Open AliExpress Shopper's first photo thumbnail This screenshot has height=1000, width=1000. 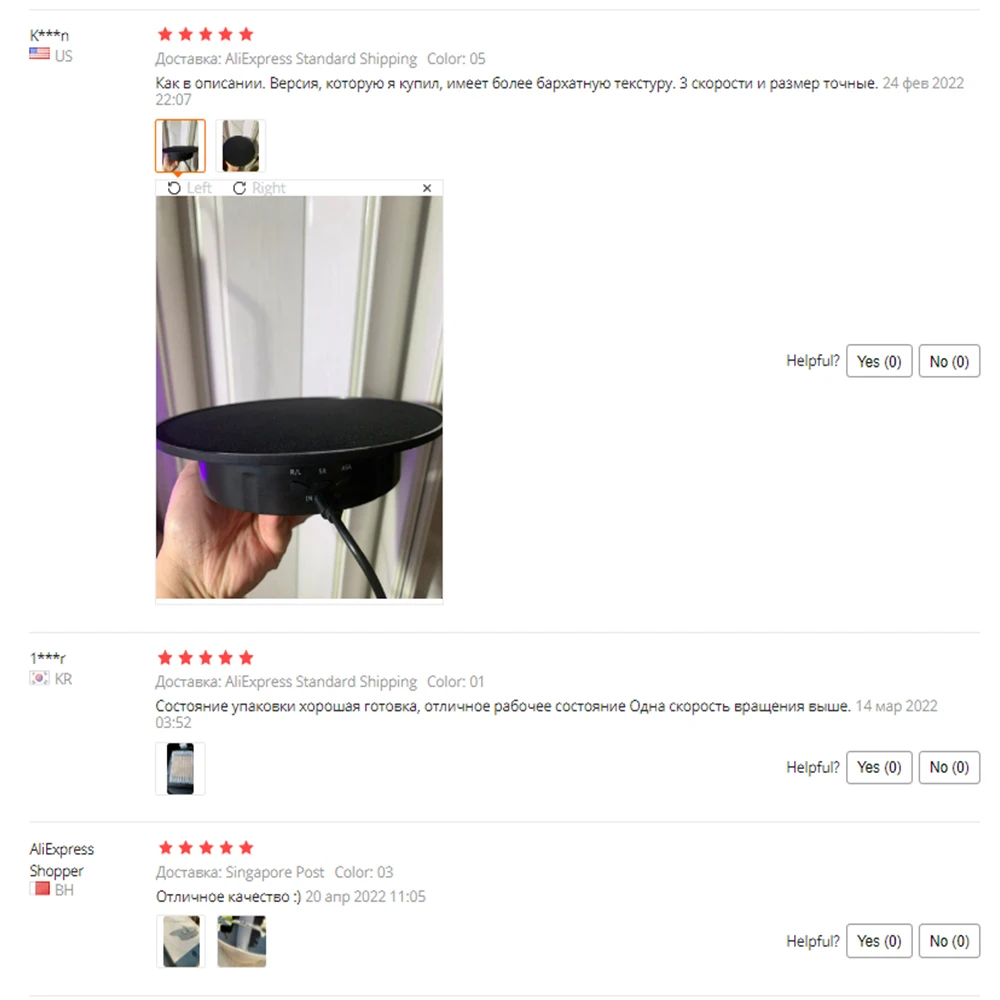pos(181,941)
